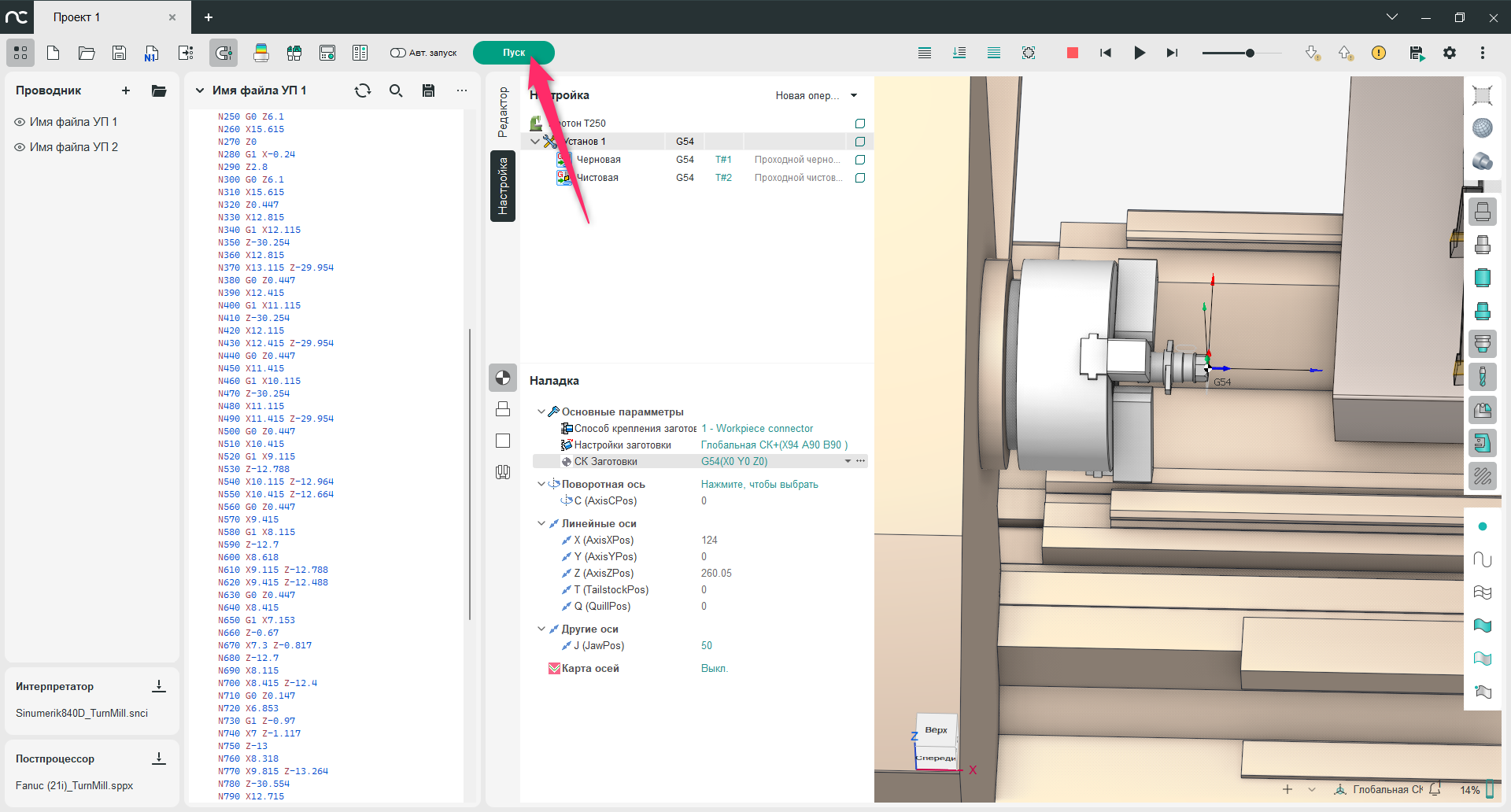This screenshot has height=812, width=1511.
Task: Search in the NC program code
Action: pos(396,90)
